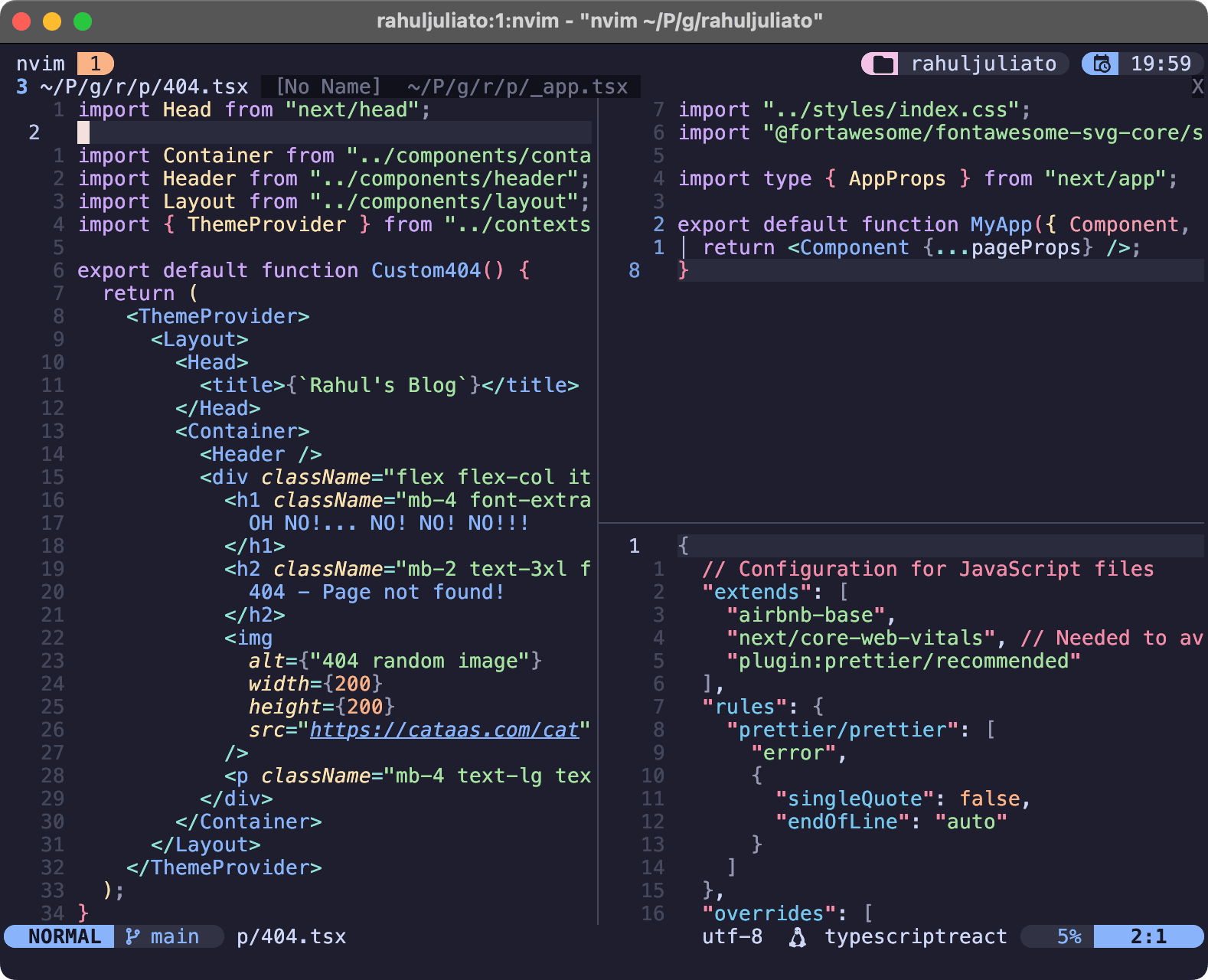Click the folder icon beside rahuljuliato

point(883,64)
